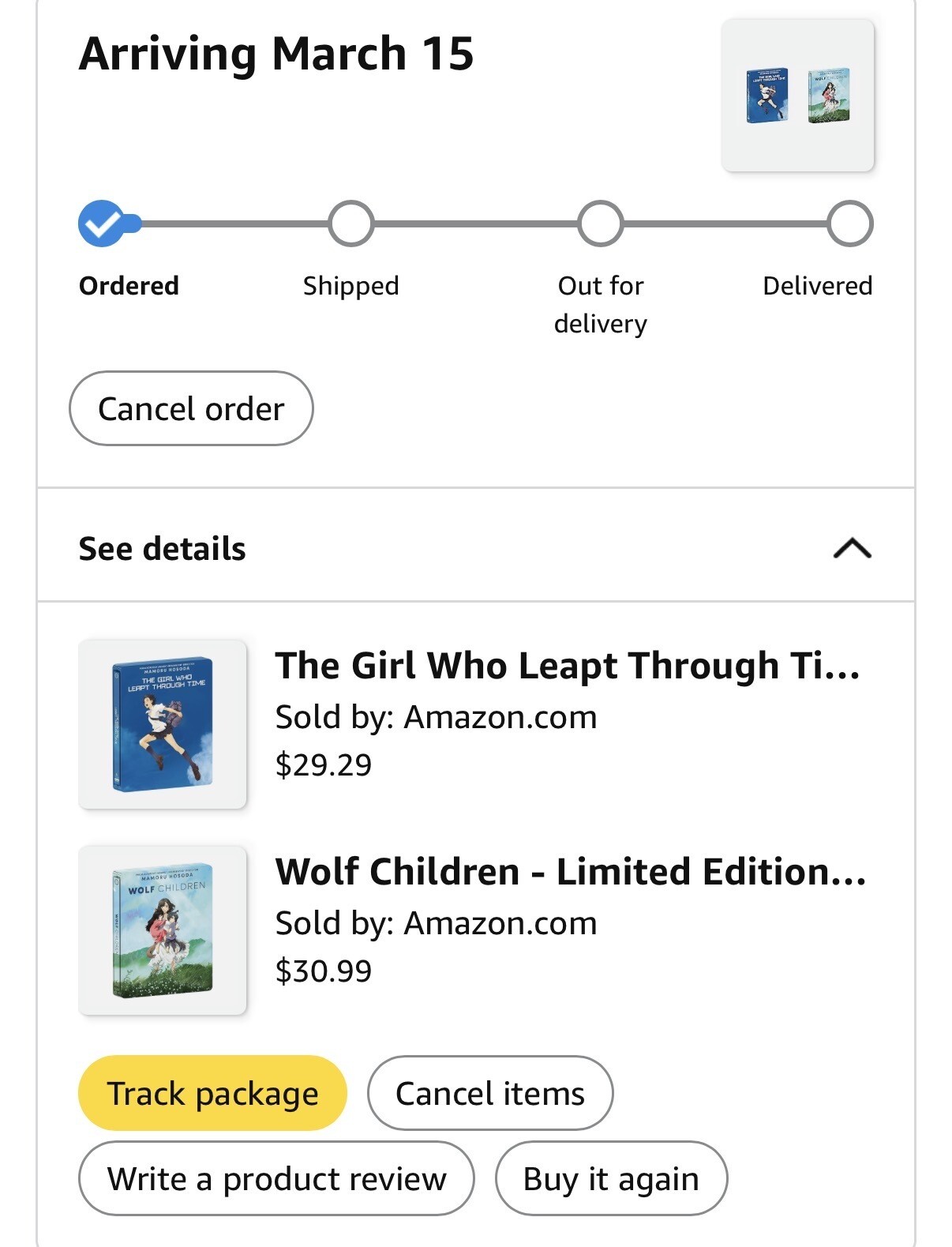Click the Delivered progress step circle
The image size is (952, 1247).
[x=850, y=224]
